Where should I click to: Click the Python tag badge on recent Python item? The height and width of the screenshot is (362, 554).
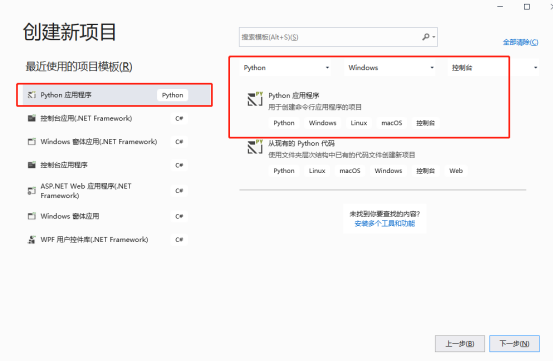click(172, 95)
